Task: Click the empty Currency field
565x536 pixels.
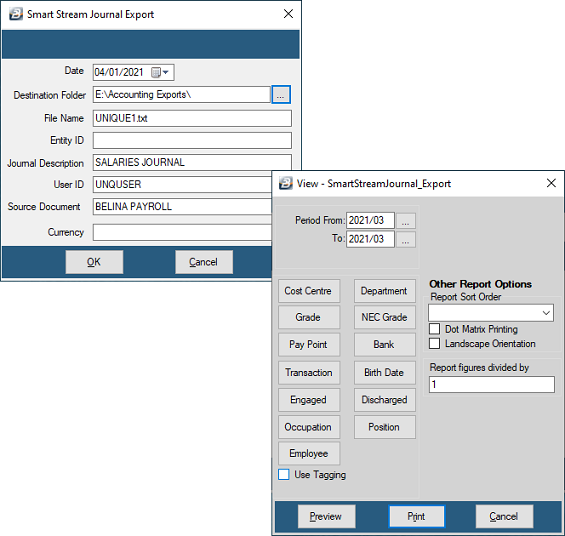Action: (x=182, y=232)
